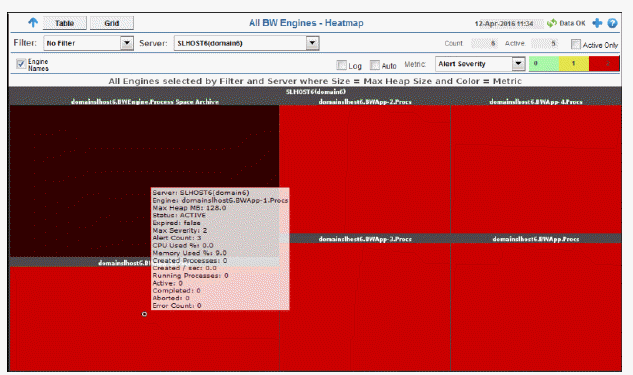This screenshot has height=375, width=633.
Task: Click the BWEngine.Process Space Archive label
Action: pos(145,102)
